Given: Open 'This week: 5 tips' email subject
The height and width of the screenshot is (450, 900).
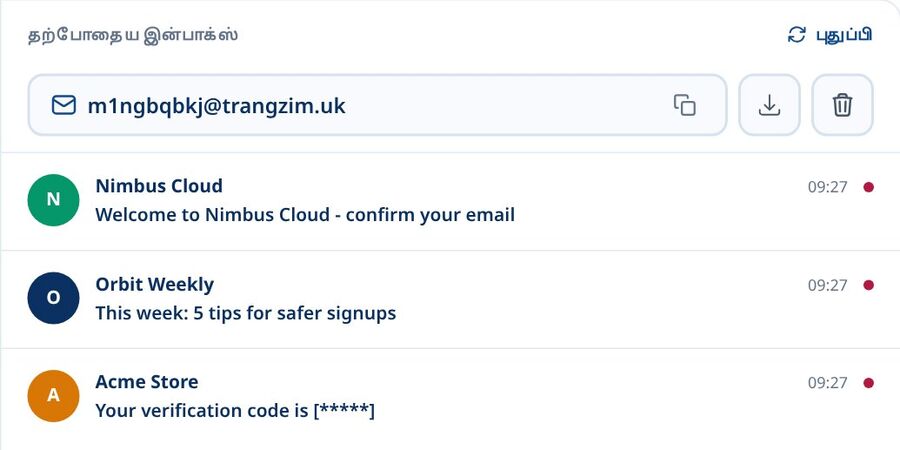Looking at the screenshot, I should click(246, 313).
